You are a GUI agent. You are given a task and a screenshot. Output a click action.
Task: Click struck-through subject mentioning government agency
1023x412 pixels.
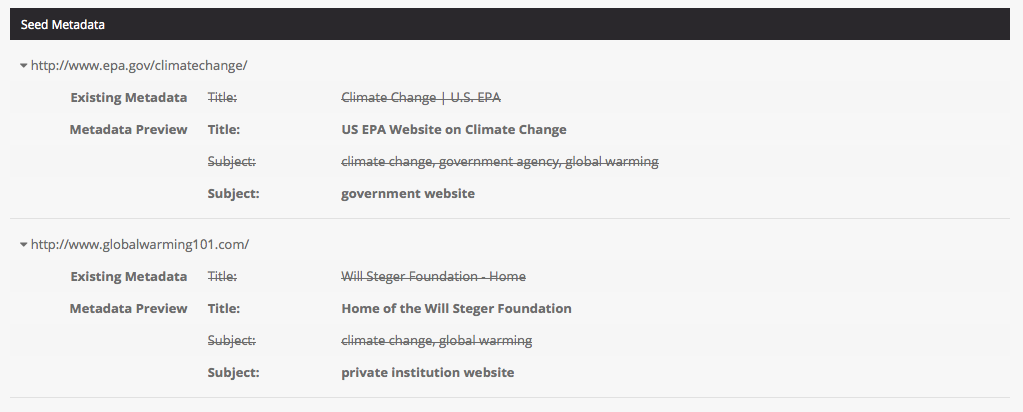point(499,162)
